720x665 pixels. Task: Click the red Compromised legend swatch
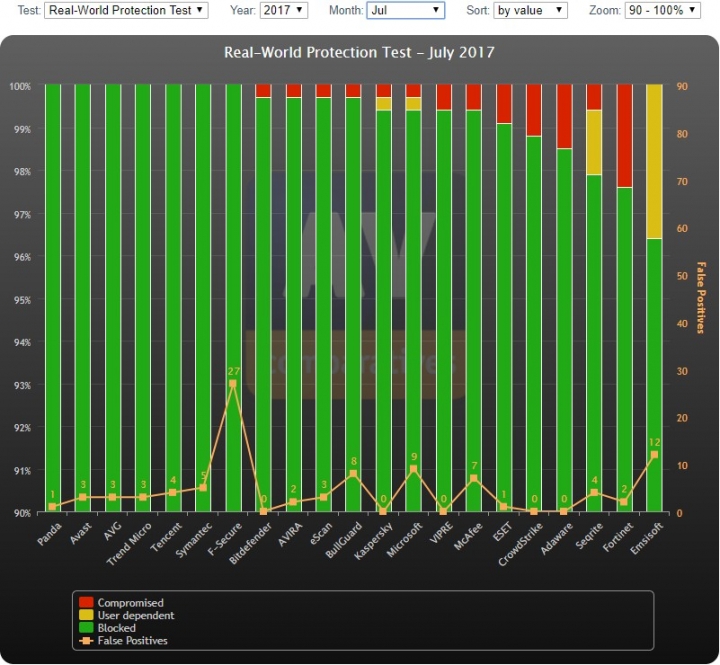coord(86,603)
